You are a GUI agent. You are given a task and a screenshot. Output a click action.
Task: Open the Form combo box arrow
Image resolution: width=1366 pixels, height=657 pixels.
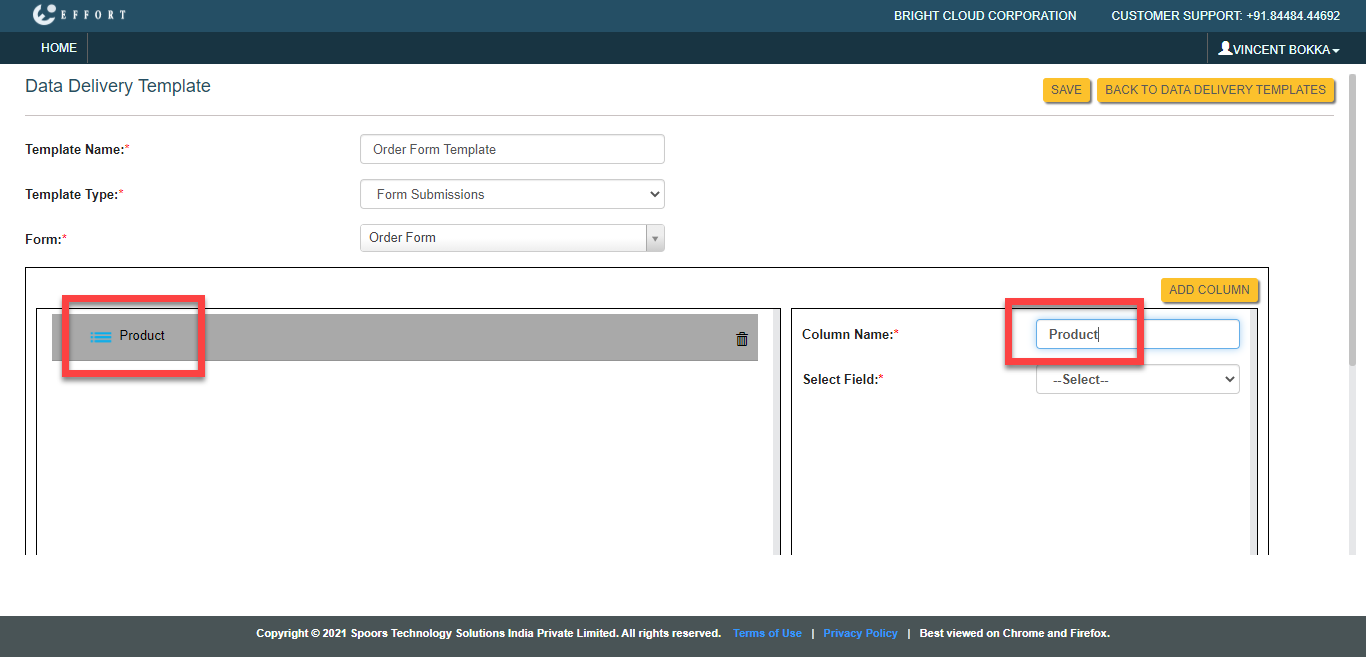point(655,238)
